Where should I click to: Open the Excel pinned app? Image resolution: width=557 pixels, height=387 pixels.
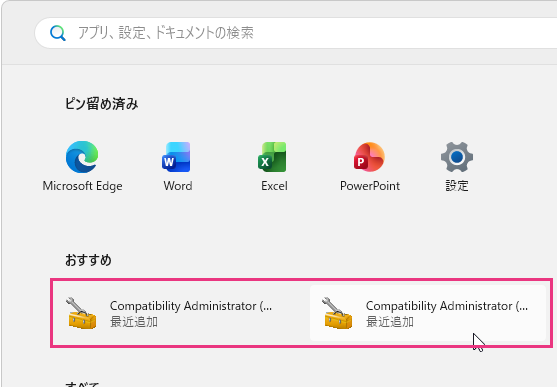click(274, 166)
